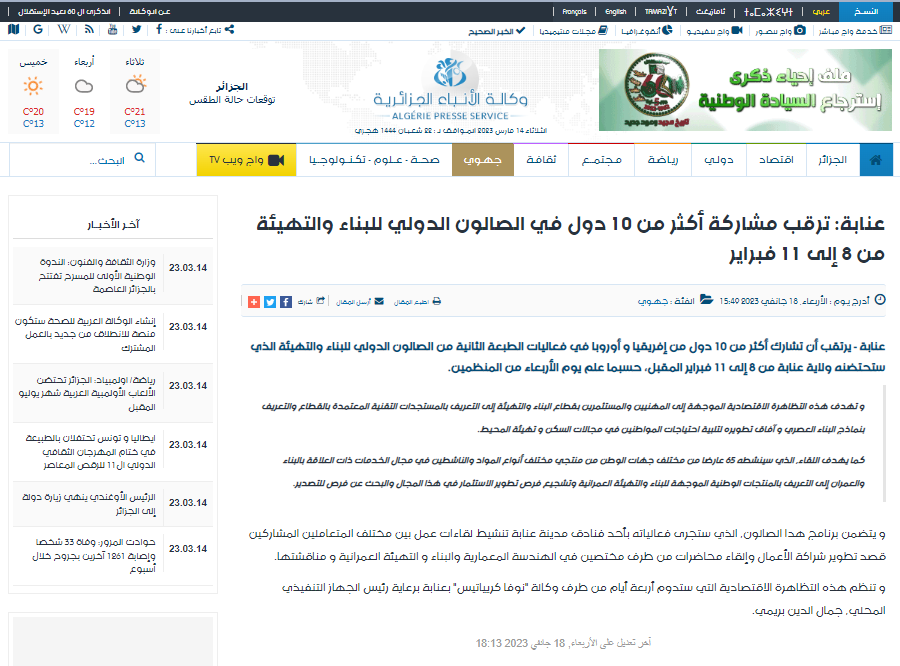Click the أربعاء weather forecast
The width and height of the screenshot is (900, 666).
(84, 91)
